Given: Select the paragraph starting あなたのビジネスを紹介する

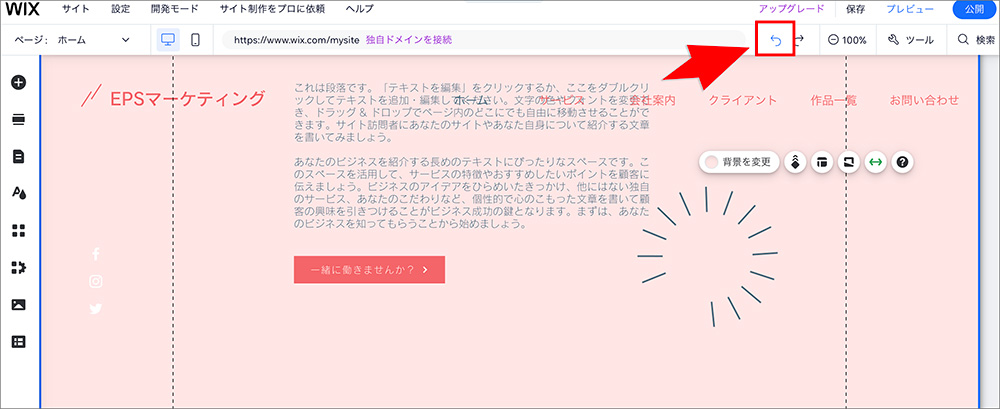Looking at the screenshot, I should pyautogui.click(x=473, y=192).
